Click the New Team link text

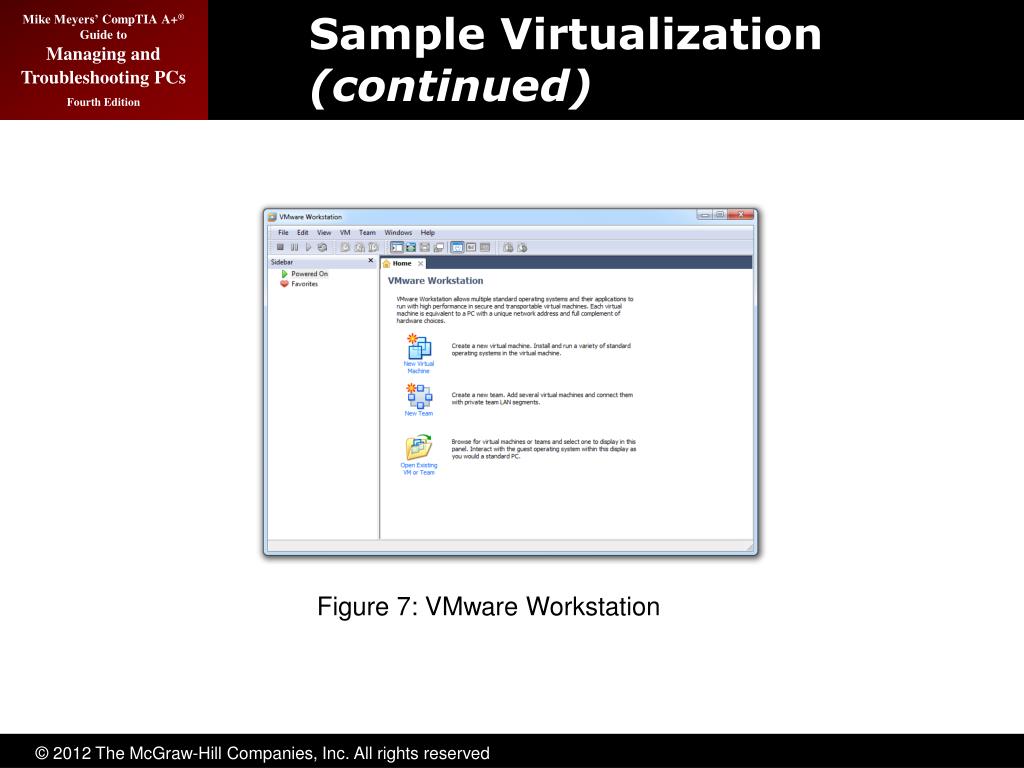419,413
